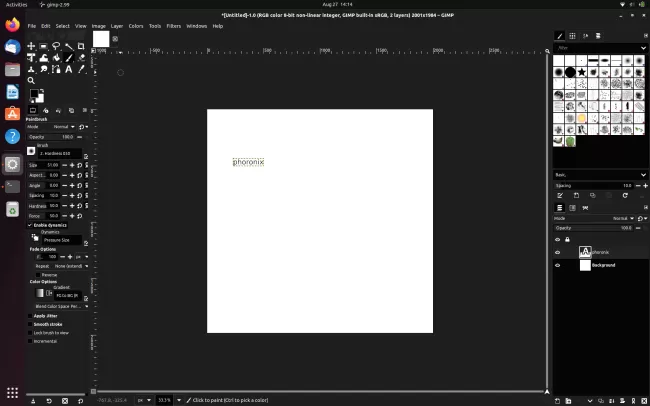Open the Filters menu

click(x=174, y=25)
